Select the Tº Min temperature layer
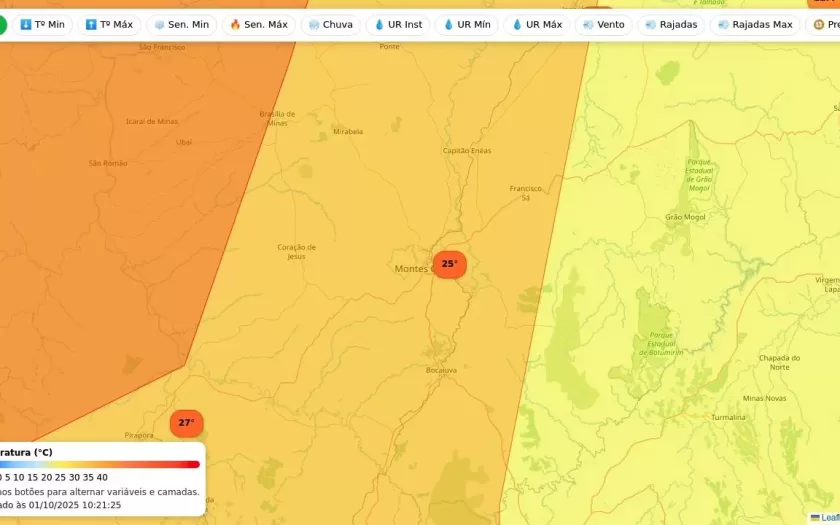Viewport: 840px width, 525px height. click(x=42, y=25)
